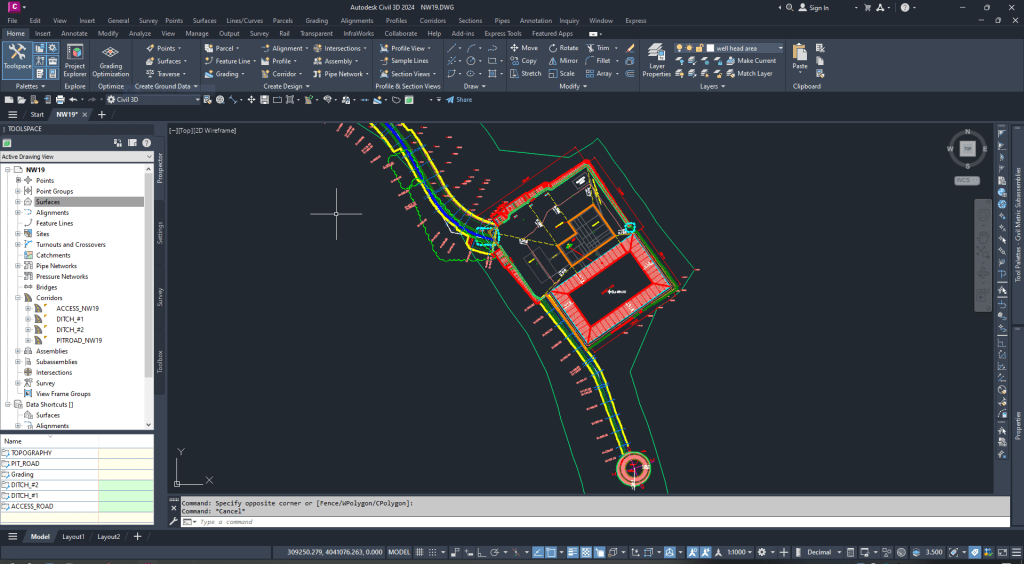Click the Make Current layer button
This screenshot has width=1024, height=564.
coord(749,61)
